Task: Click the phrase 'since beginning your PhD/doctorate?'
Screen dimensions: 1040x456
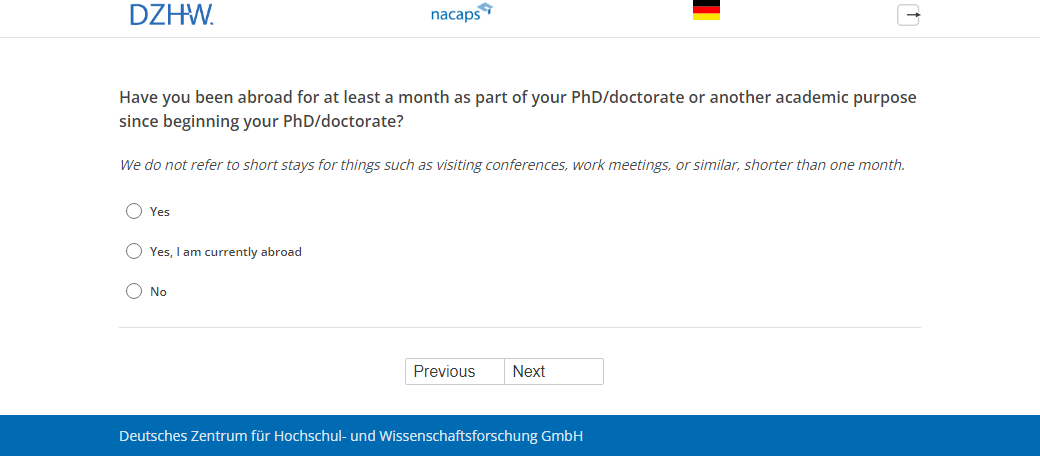Action: click(261, 122)
